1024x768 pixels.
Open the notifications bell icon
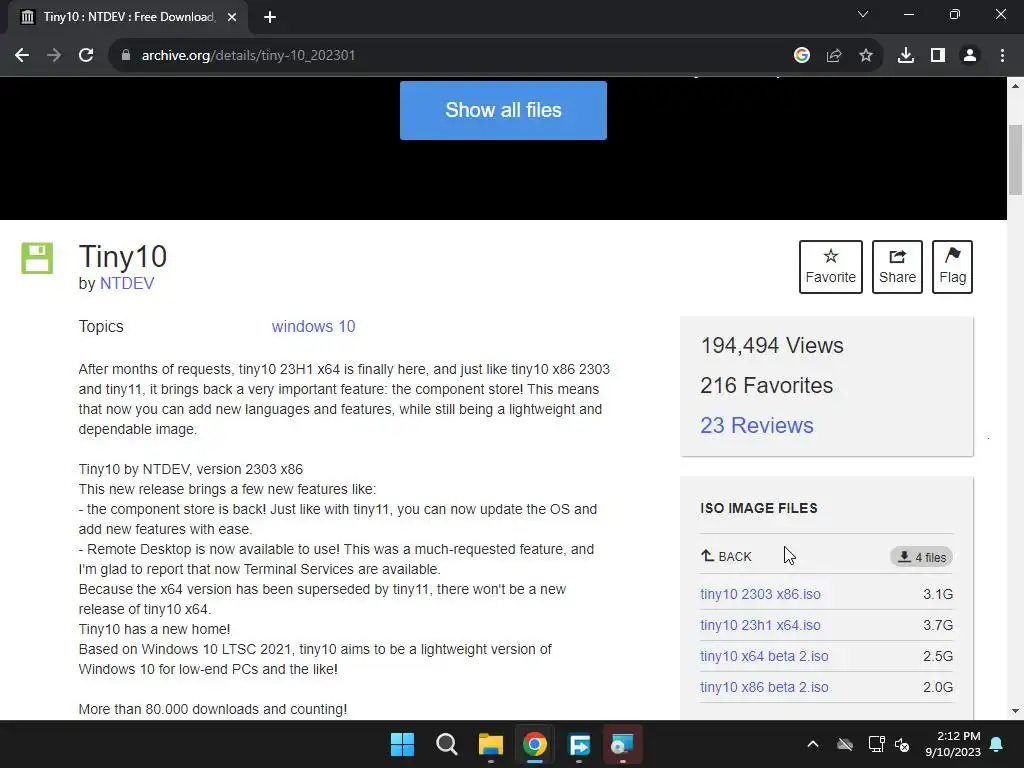[x=997, y=744]
